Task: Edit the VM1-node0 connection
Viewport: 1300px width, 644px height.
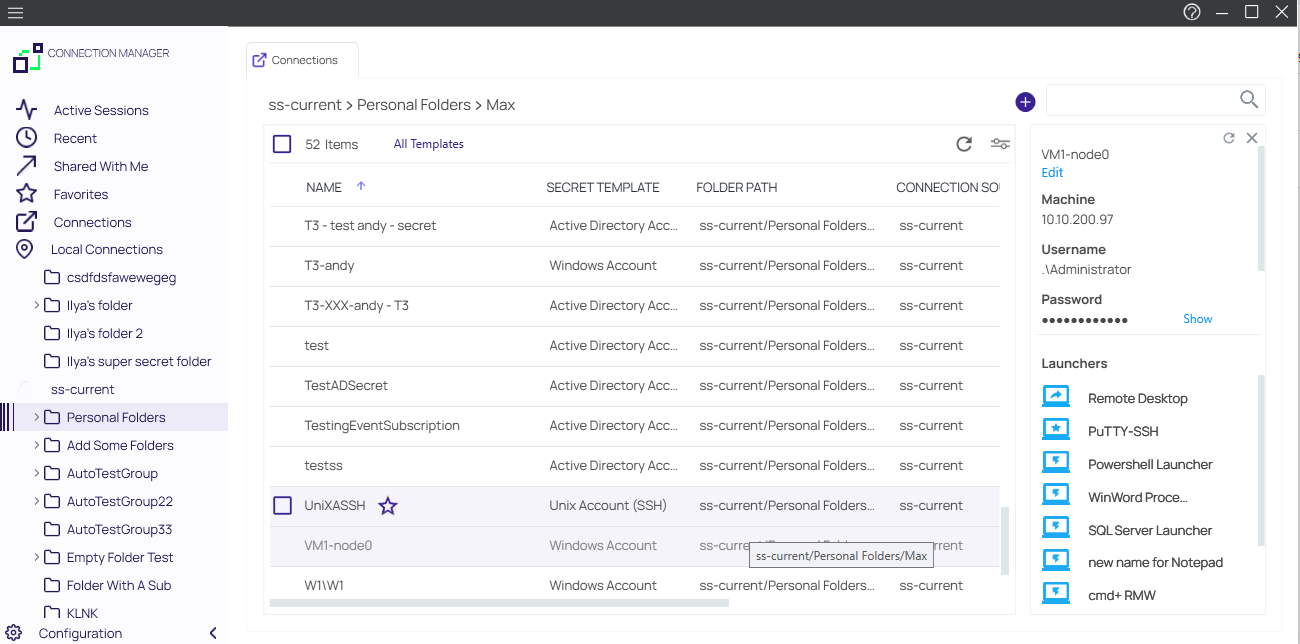Action: 1052,172
